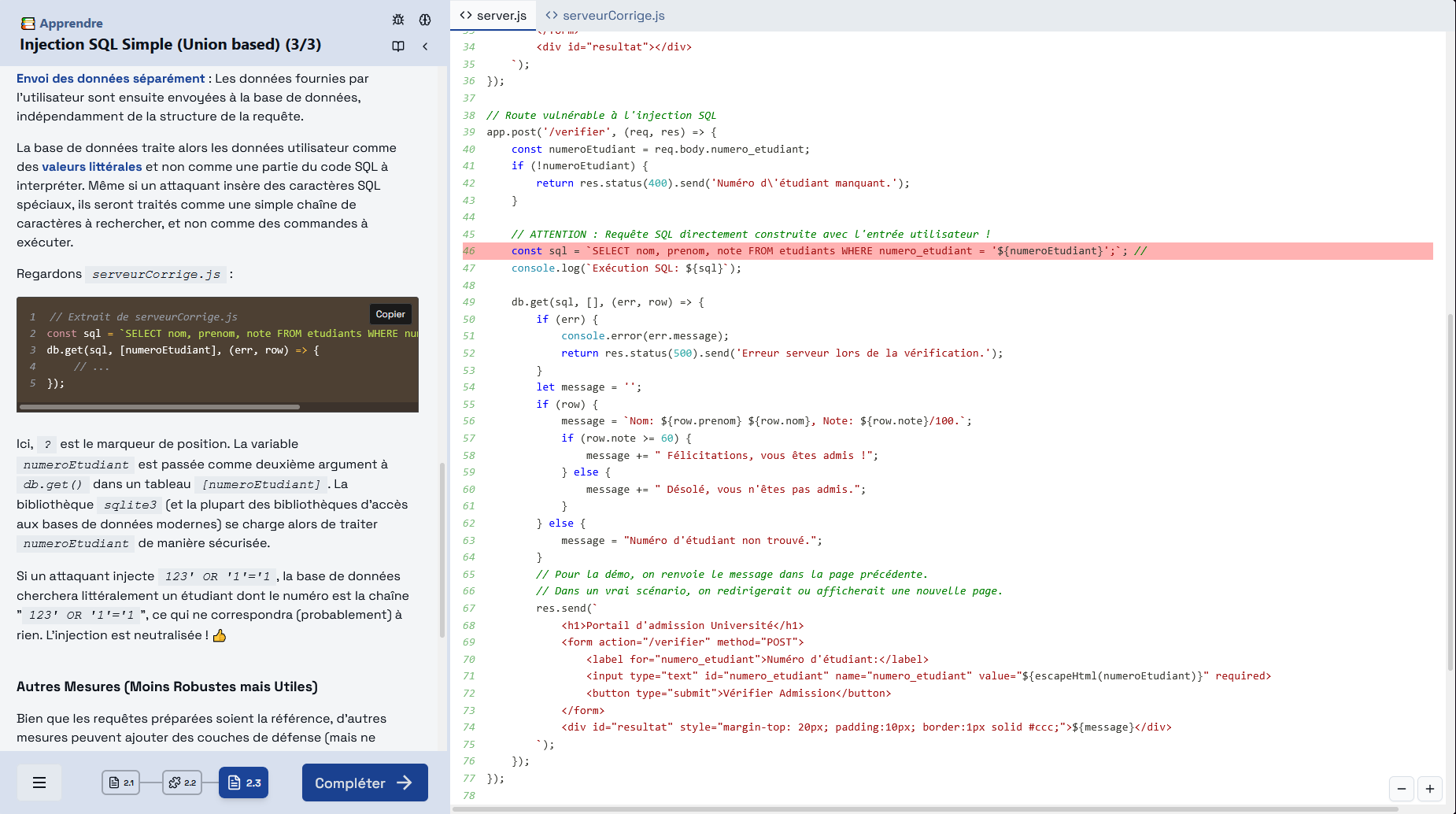Click the comment '// Route vulnérable à l'injection SQL'
Image resolution: width=1456 pixels, height=814 pixels.
(601, 115)
